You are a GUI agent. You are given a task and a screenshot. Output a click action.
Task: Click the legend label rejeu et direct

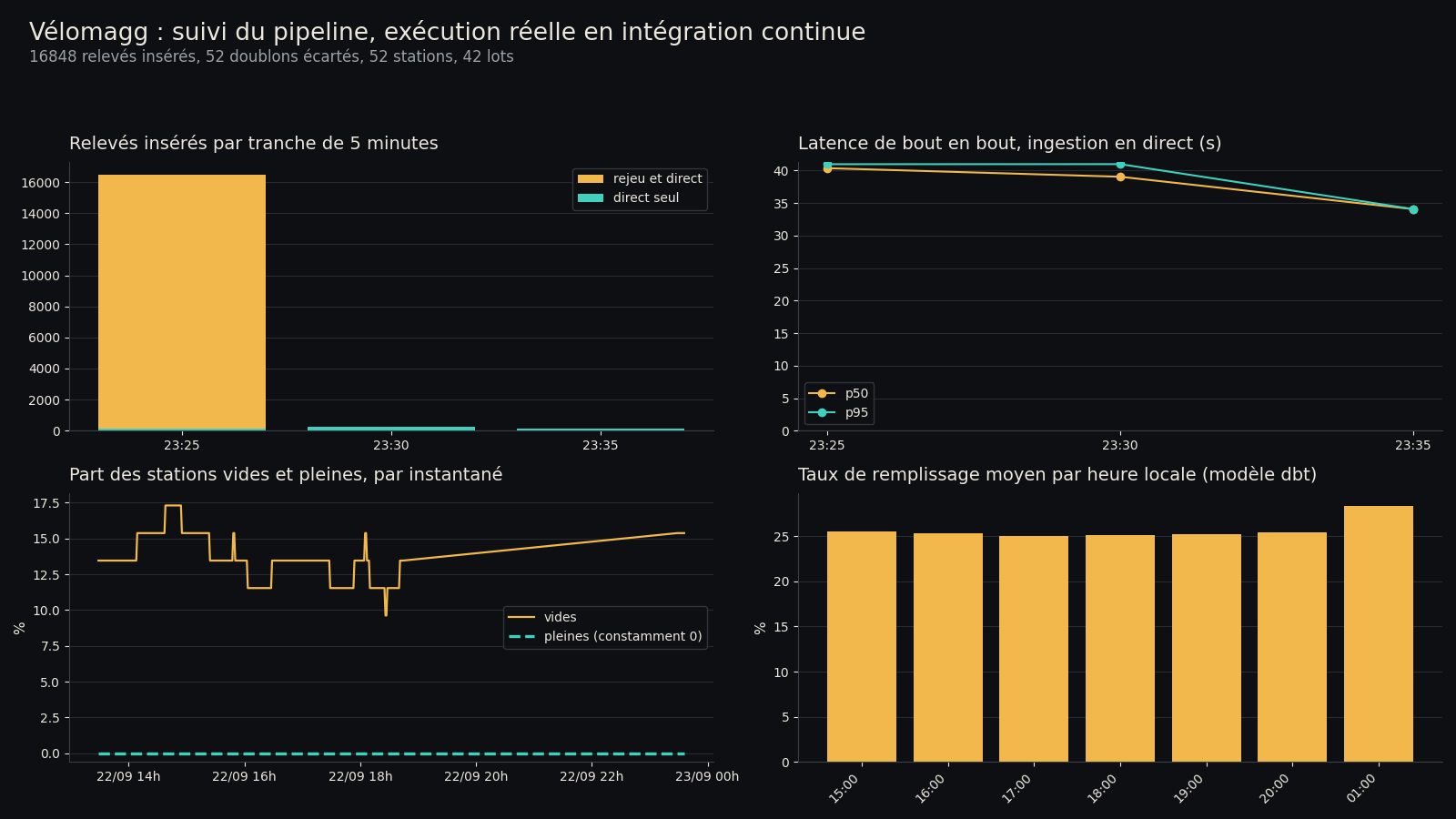click(658, 179)
